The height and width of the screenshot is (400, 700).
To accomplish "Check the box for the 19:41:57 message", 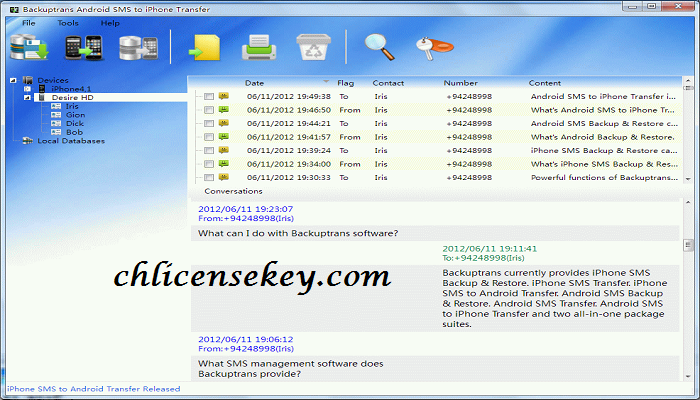I will pos(209,137).
